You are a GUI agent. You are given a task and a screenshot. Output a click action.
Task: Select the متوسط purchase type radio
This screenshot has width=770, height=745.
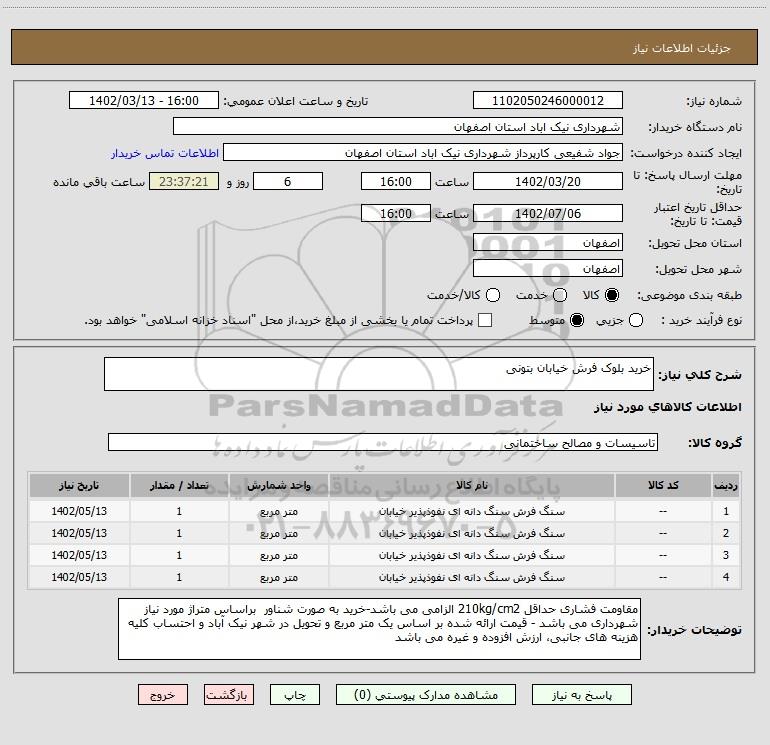[577, 320]
